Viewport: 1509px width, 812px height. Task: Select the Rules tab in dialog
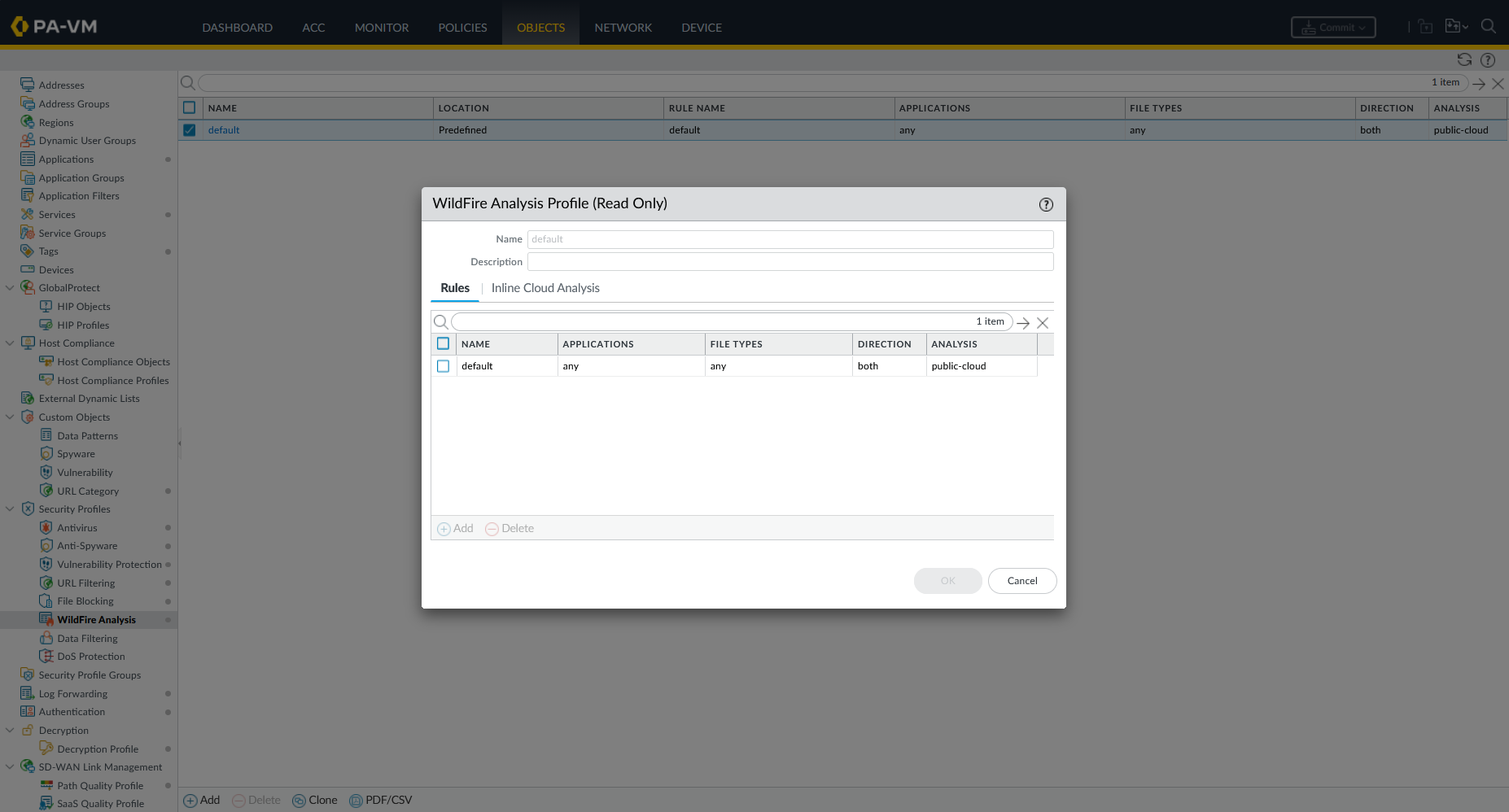click(x=455, y=288)
